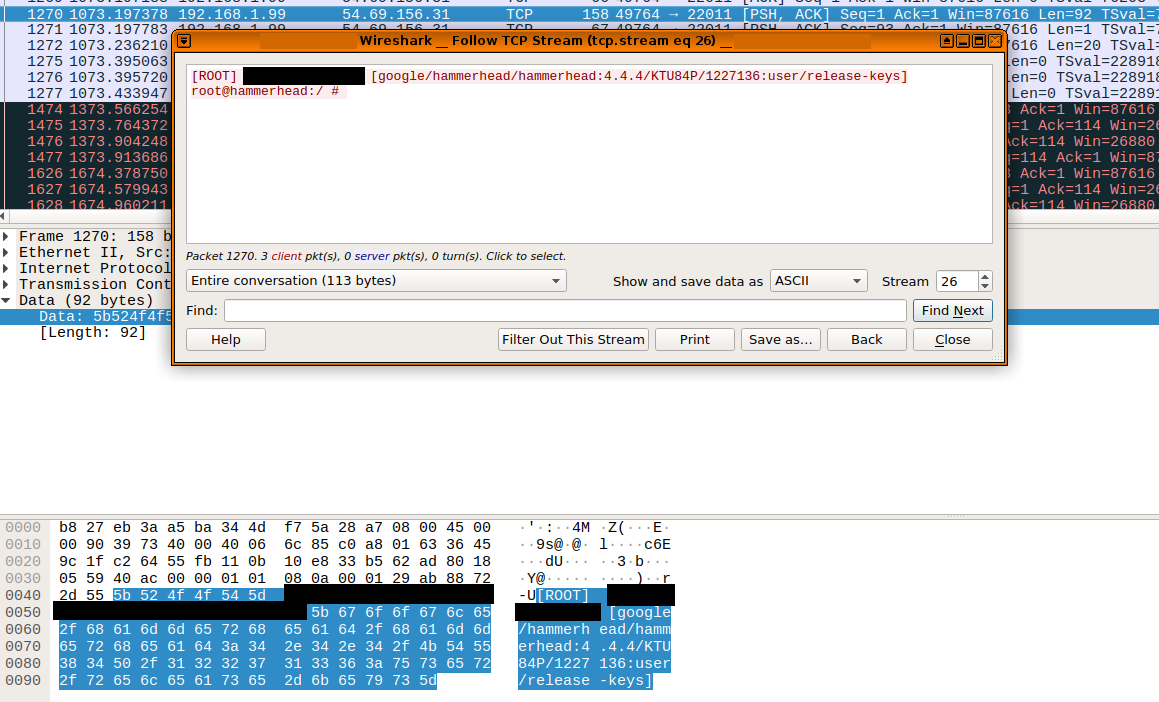The height and width of the screenshot is (702, 1159).
Task: Select packet 1475 in packet list
Action: coord(86,126)
